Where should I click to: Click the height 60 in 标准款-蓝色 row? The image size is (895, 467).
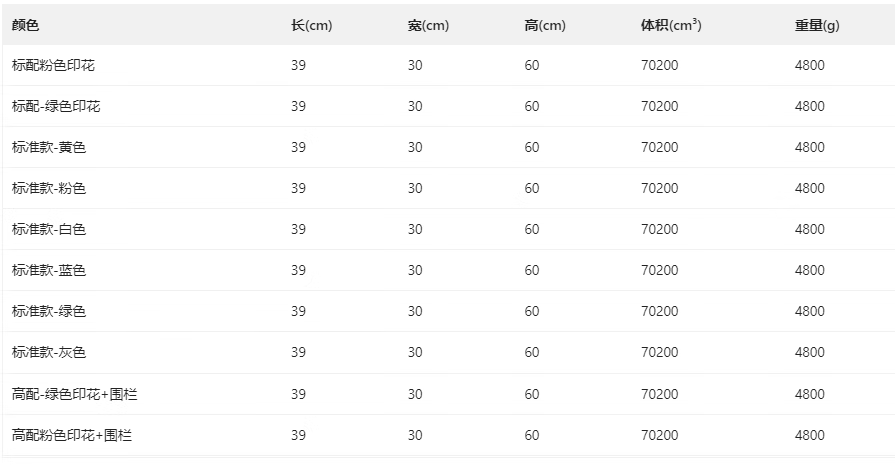531,270
